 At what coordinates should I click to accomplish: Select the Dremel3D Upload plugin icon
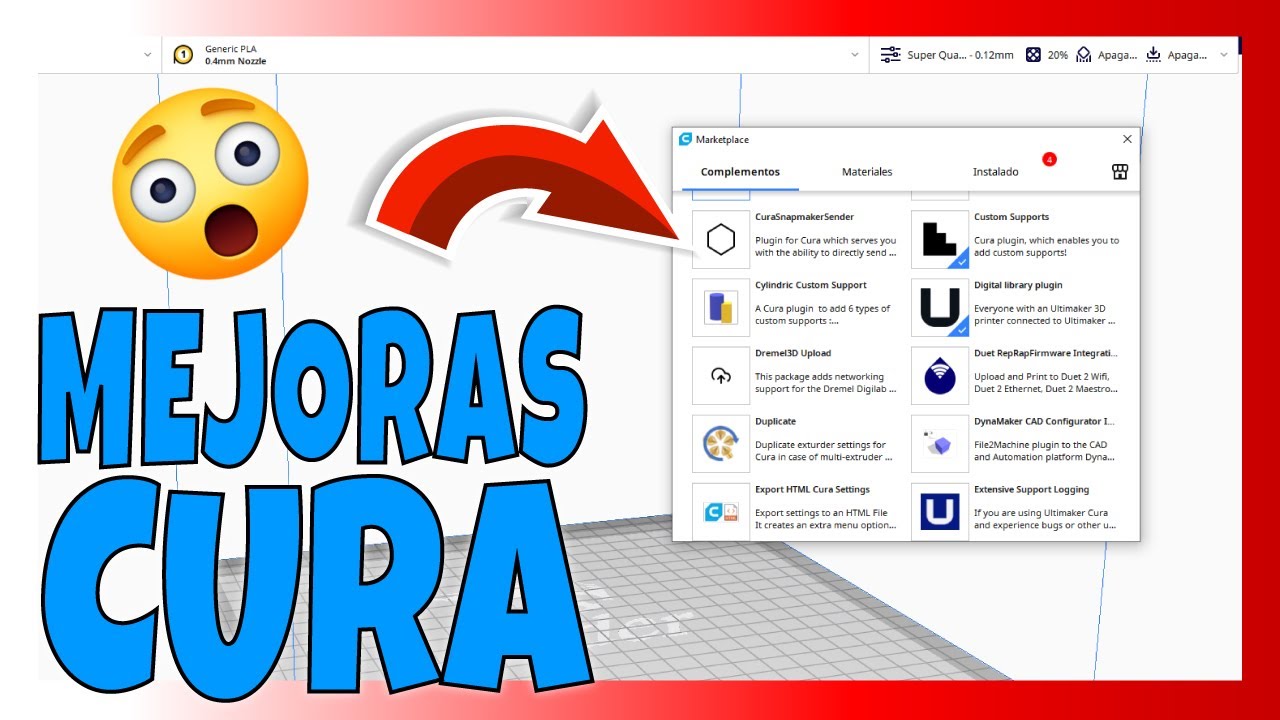pos(721,376)
